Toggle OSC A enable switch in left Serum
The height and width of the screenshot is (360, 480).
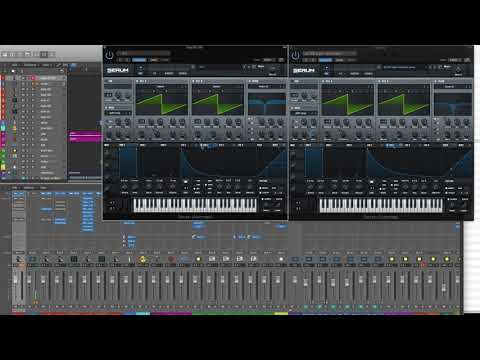pyautogui.click(x=138, y=81)
